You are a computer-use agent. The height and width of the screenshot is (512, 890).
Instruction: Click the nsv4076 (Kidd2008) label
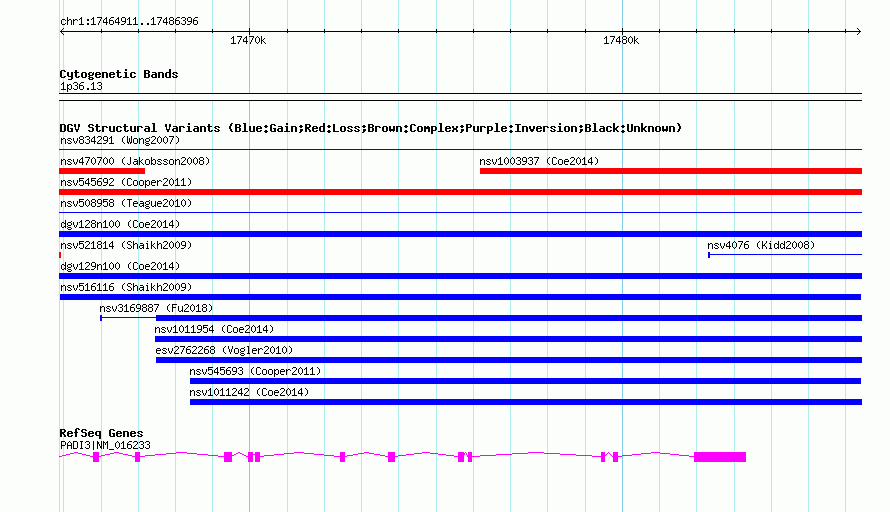point(761,245)
